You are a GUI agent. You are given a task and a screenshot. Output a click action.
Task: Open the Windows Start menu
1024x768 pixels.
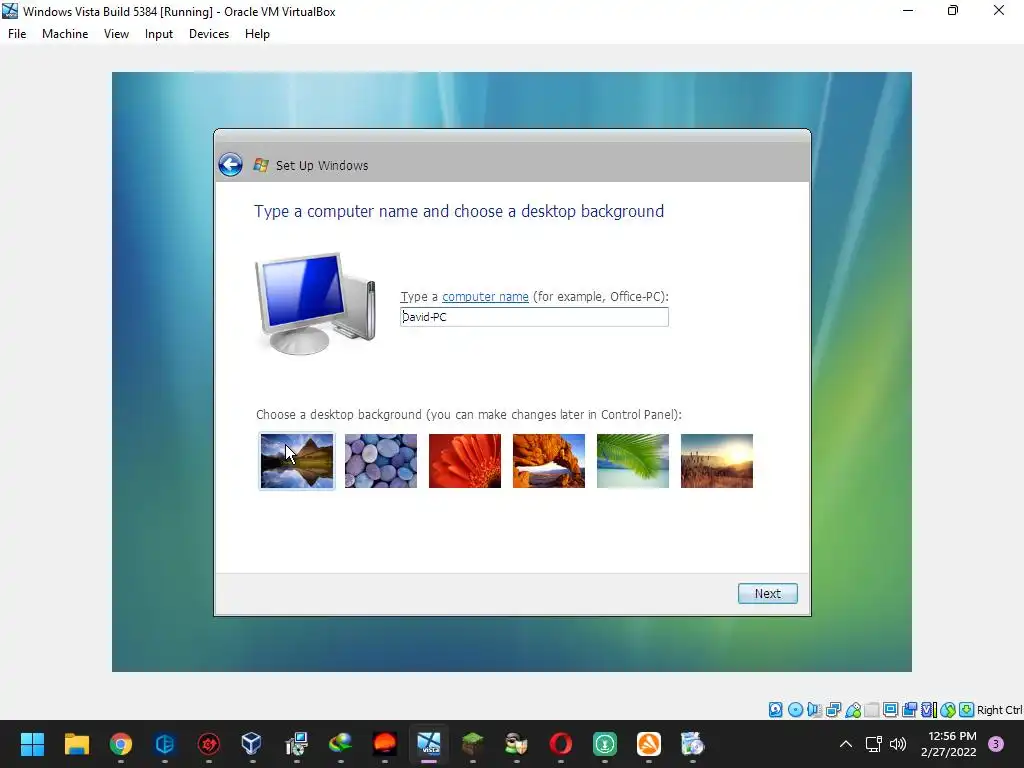(32, 744)
